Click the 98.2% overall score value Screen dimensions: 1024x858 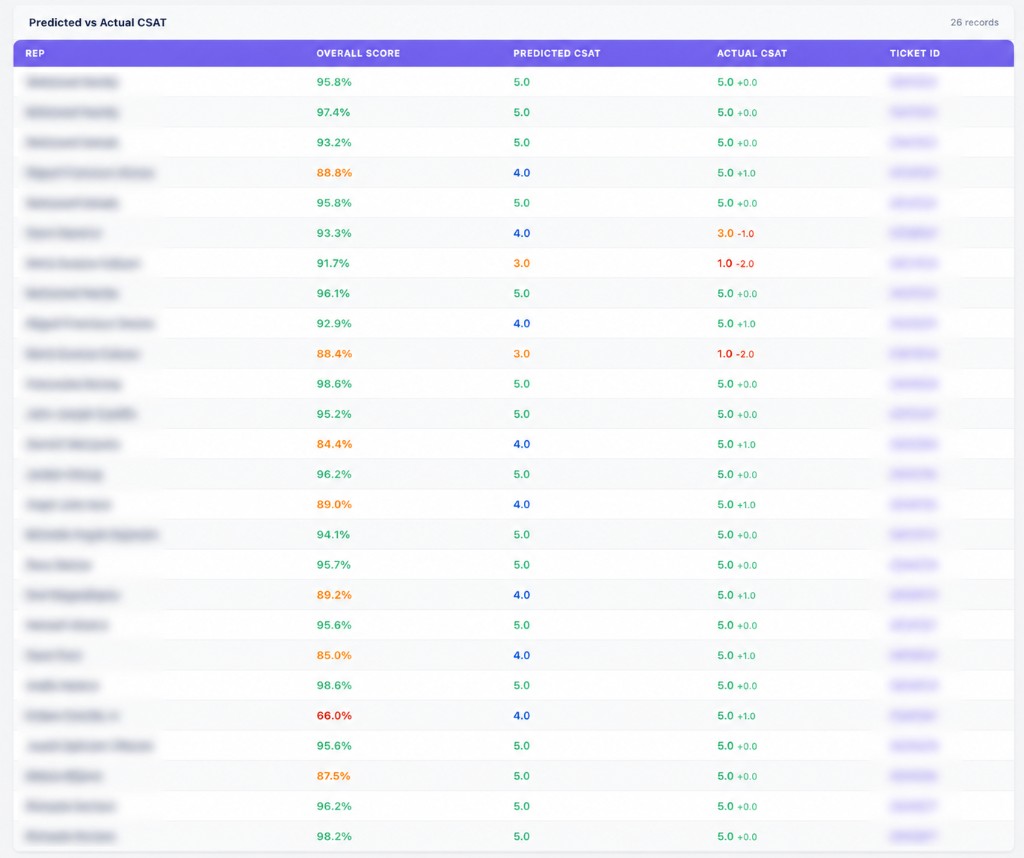(x=334, y=836)
